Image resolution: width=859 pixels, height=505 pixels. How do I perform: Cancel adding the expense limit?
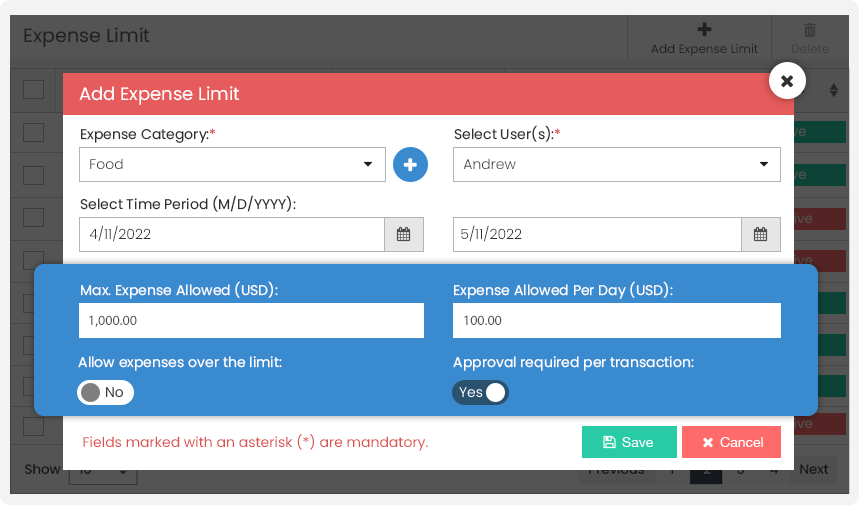pyautogui.click(x=731, y=442)
